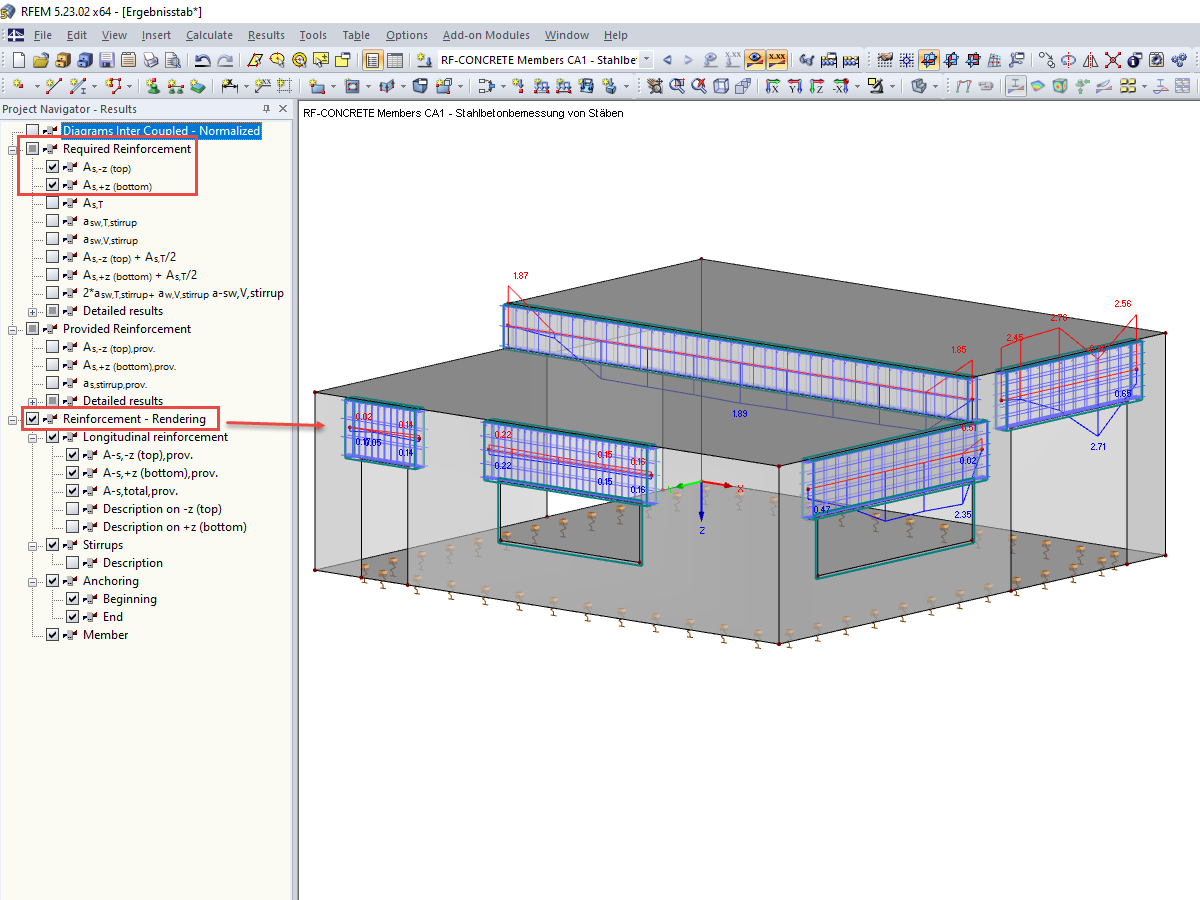
Task: Collapse the Required Reinforcement tree node
Action: tap(13, 149)
